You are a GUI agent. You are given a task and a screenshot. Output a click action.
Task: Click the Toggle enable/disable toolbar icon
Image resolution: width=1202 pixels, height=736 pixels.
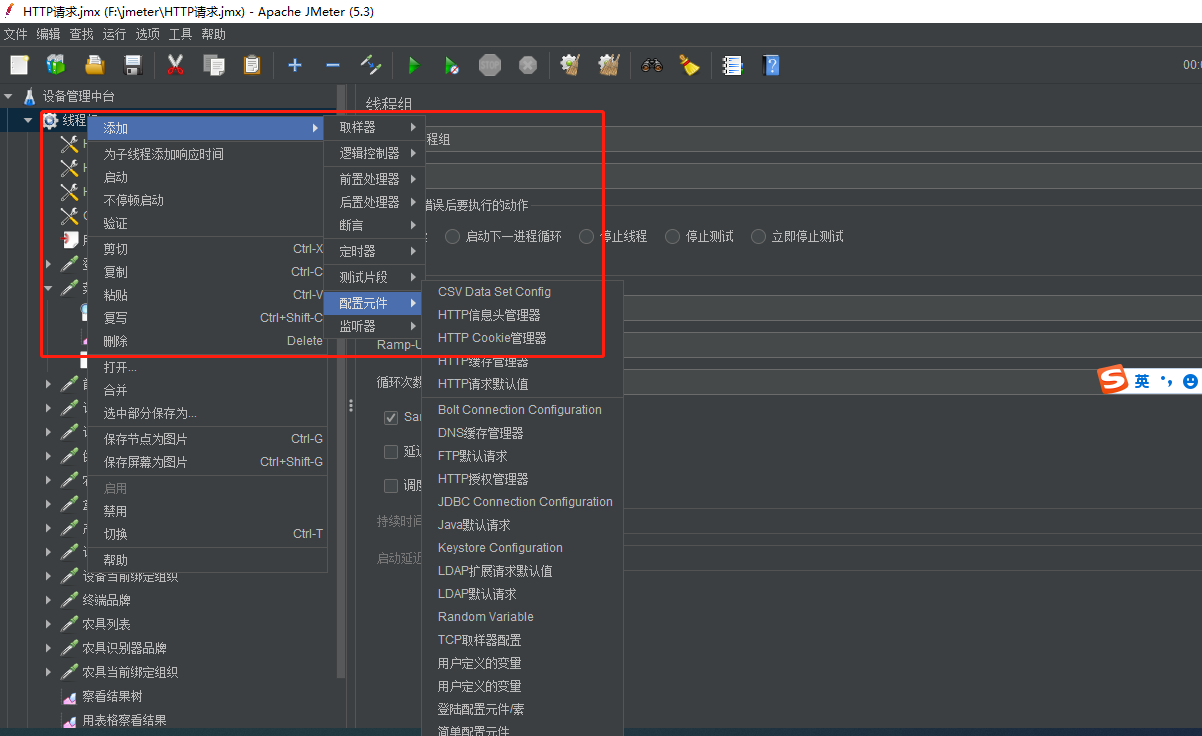click(x=371, y=65)
